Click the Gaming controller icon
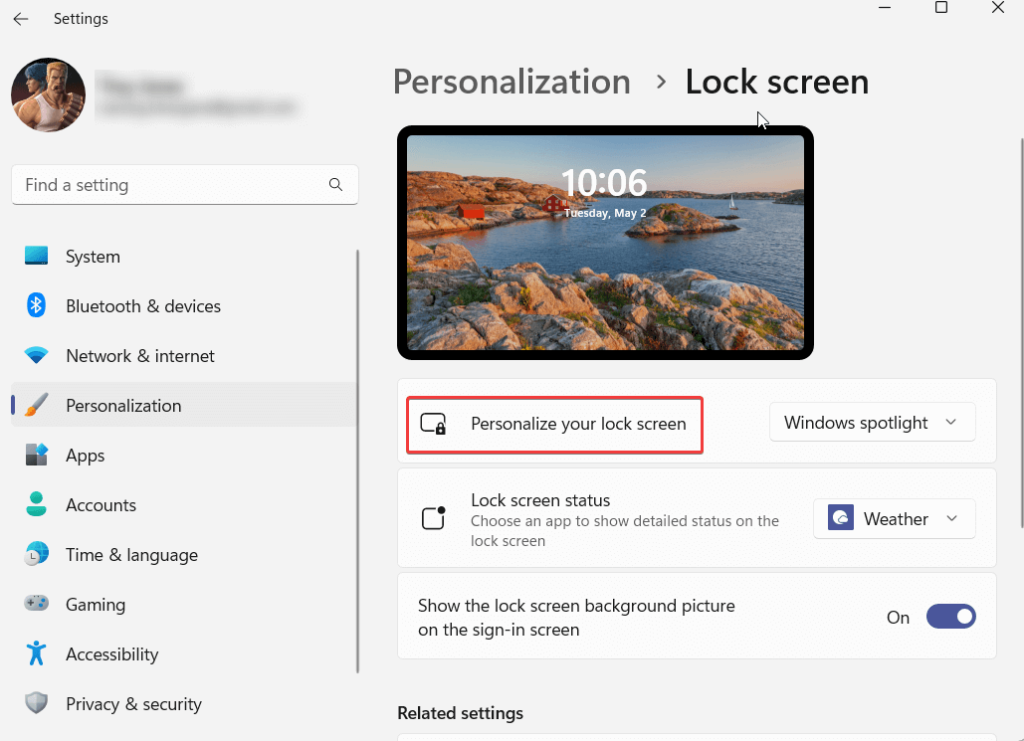This screenshot has width=1024, height=741. (37, 604)
